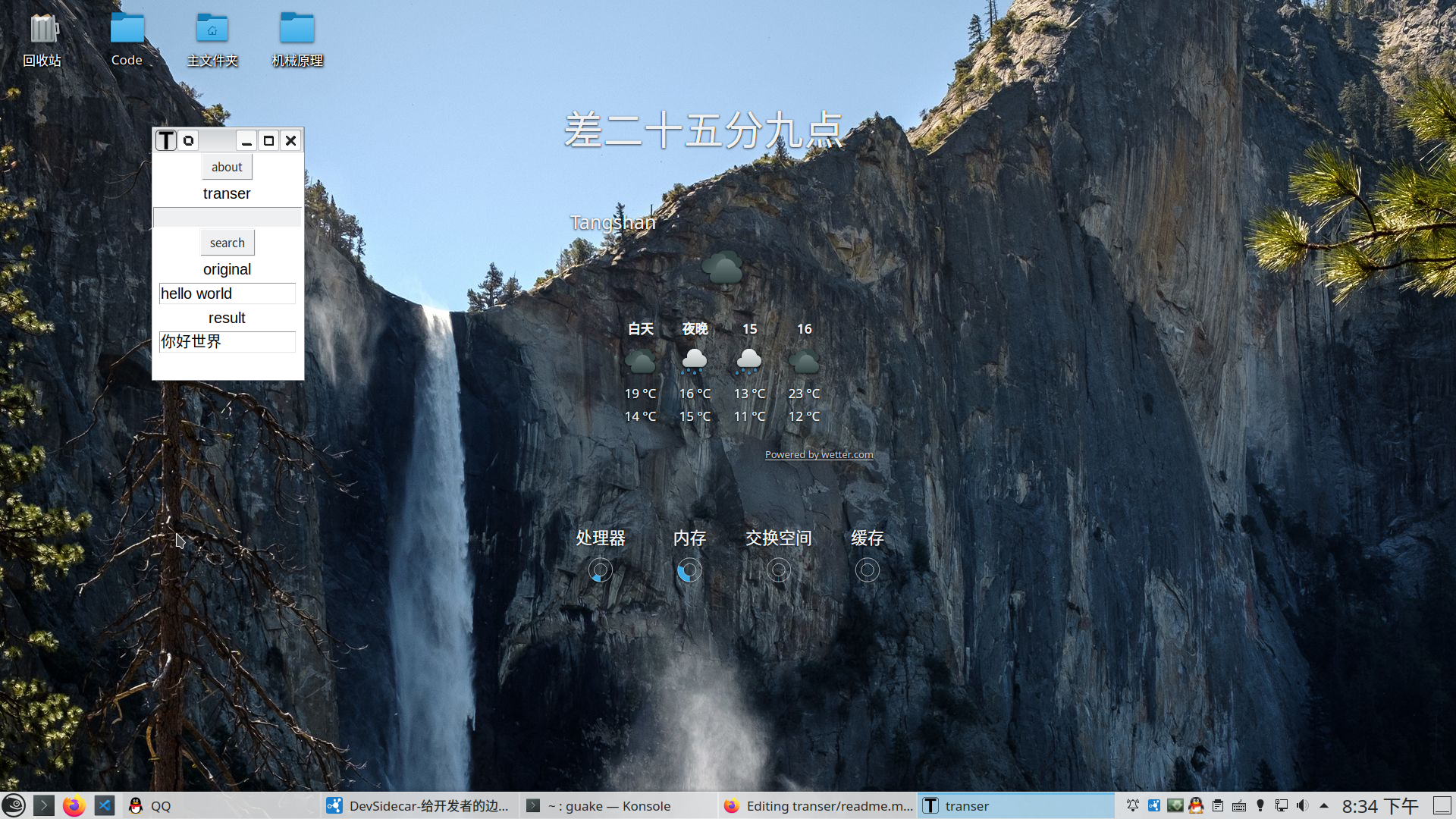Click the result field showing 你好世界

pyautogui.click(x=227, y=342)
